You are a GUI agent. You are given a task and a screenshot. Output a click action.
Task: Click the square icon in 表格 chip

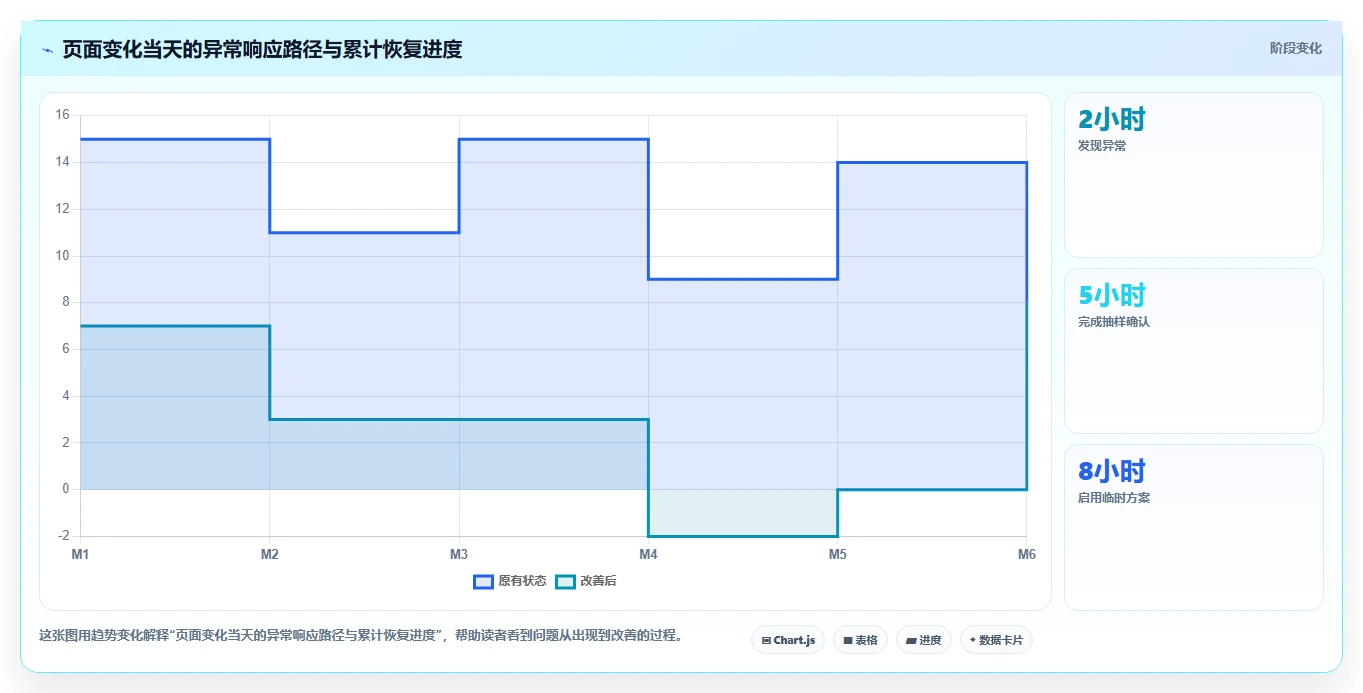(x=848, y=640)
